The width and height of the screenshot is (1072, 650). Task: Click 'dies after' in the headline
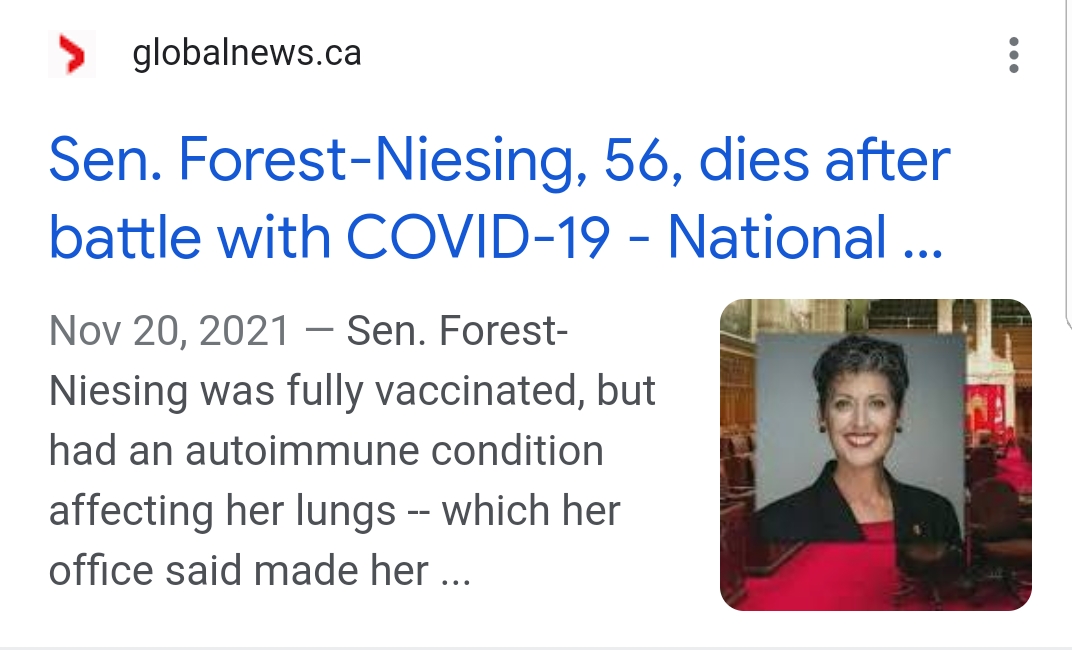(825, 160)
